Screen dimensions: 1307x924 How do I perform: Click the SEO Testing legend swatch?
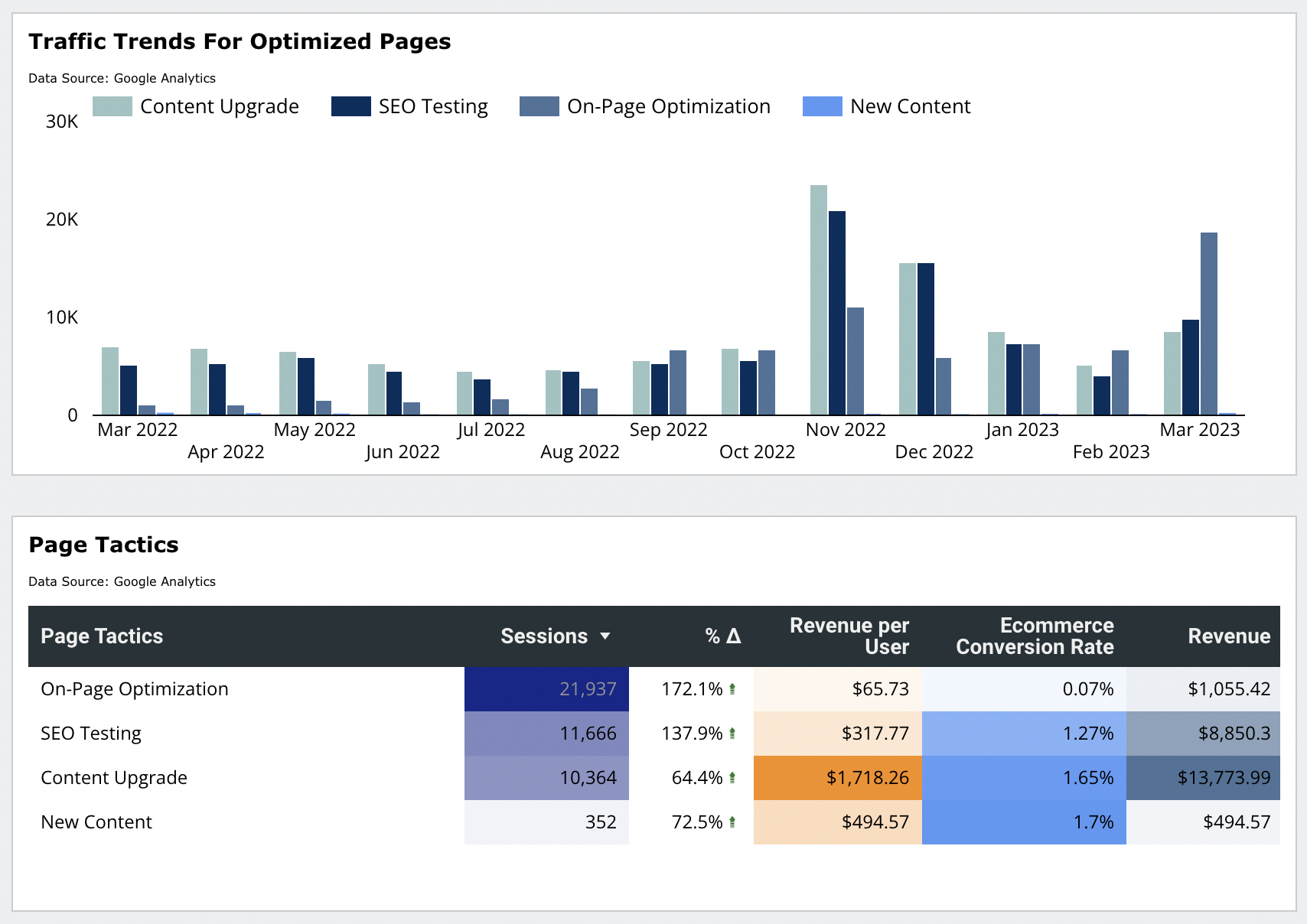[x=350, y=106]
